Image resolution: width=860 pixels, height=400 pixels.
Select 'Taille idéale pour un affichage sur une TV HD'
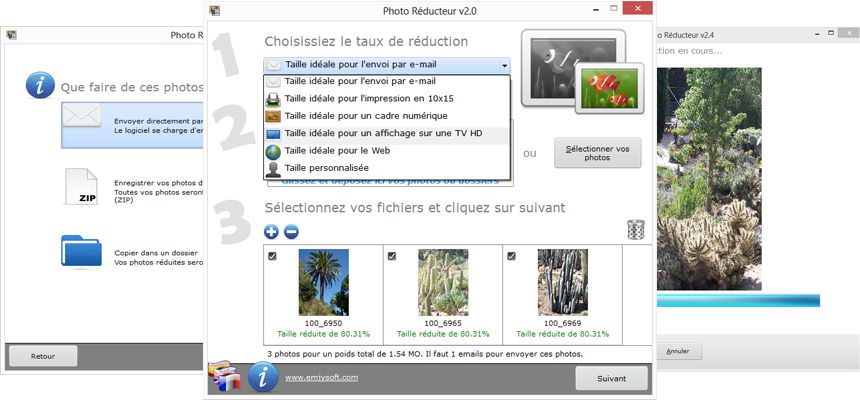point(384,133)
